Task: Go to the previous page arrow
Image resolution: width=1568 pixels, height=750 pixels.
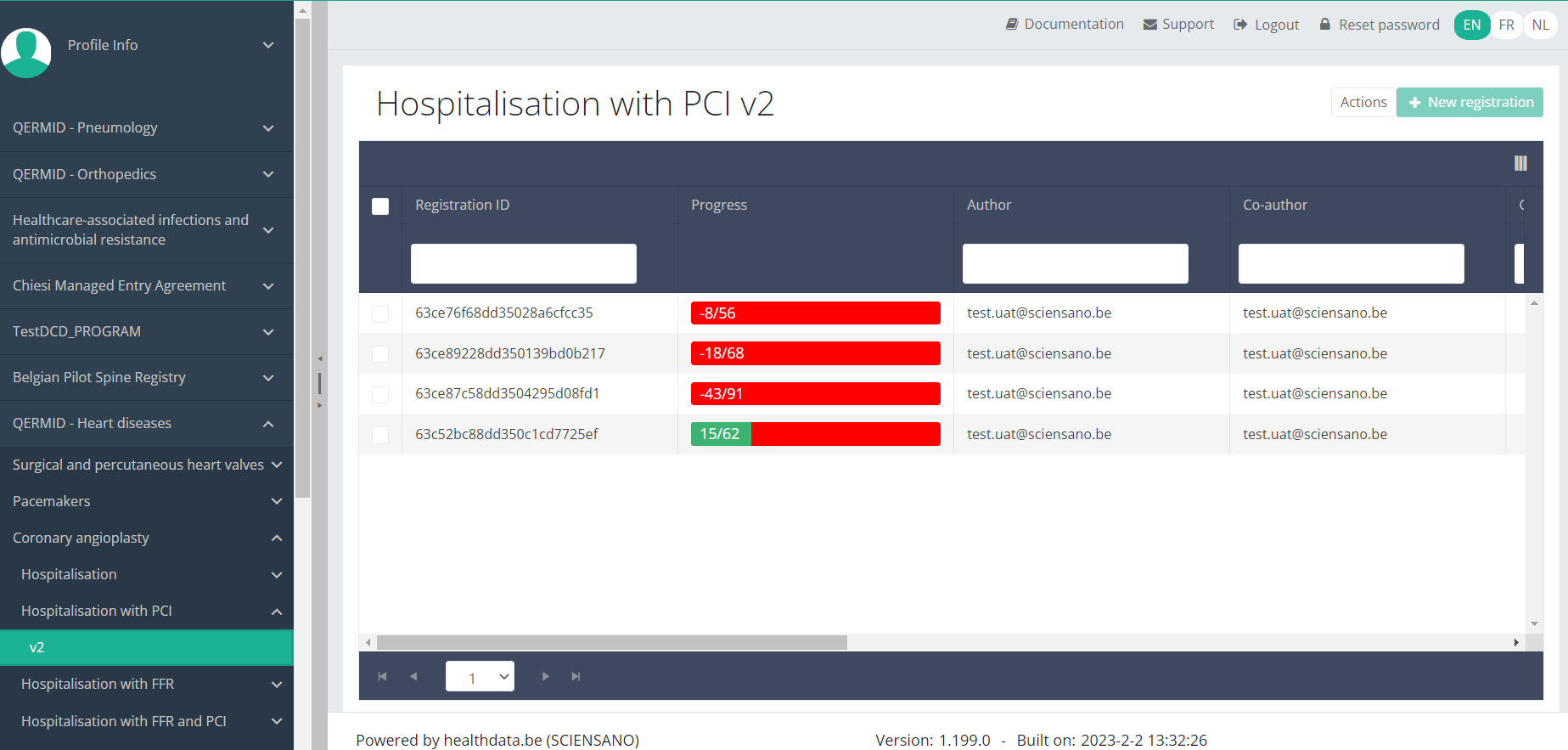Action: [x=413, y=676]
